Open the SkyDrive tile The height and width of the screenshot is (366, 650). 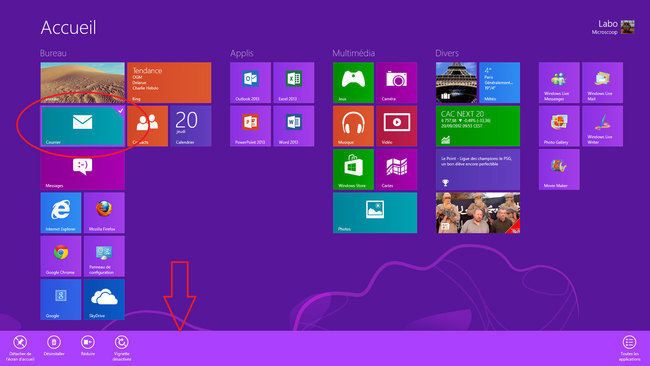(x=104, y=299)
